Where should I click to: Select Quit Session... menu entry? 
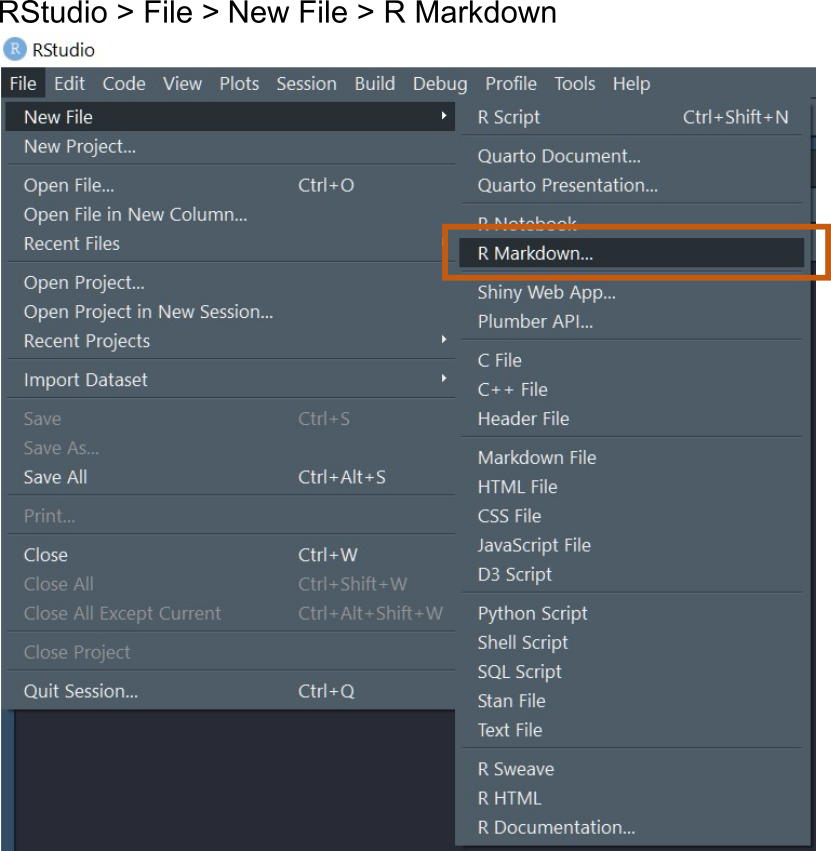[230, 691]
